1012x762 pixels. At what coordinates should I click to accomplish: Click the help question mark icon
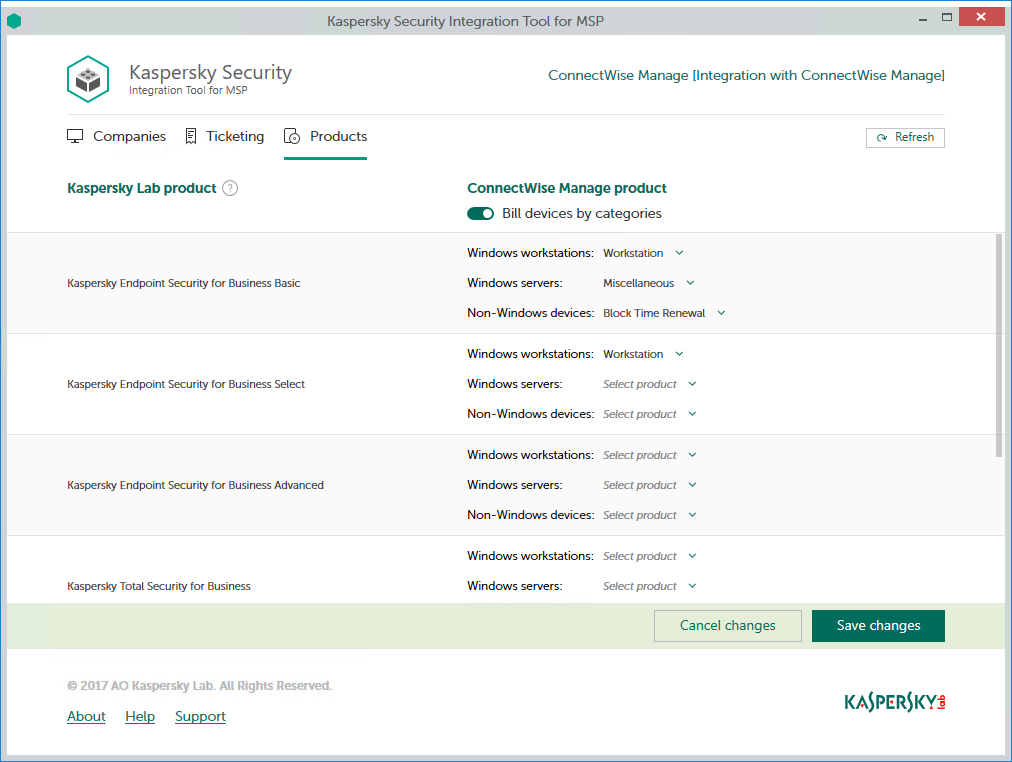[230, 188]
